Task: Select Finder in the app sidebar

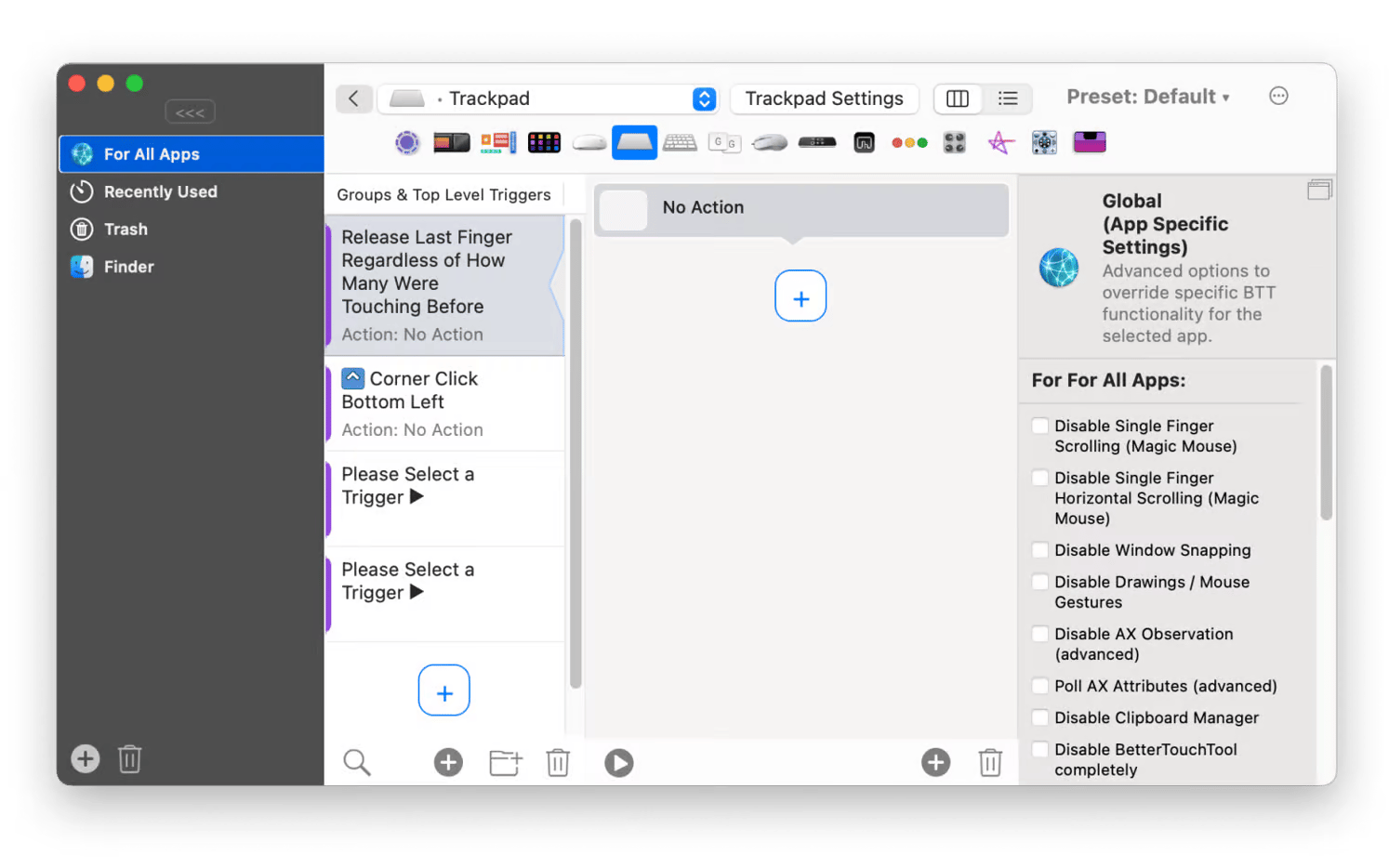Action: (x=128, y=267)
